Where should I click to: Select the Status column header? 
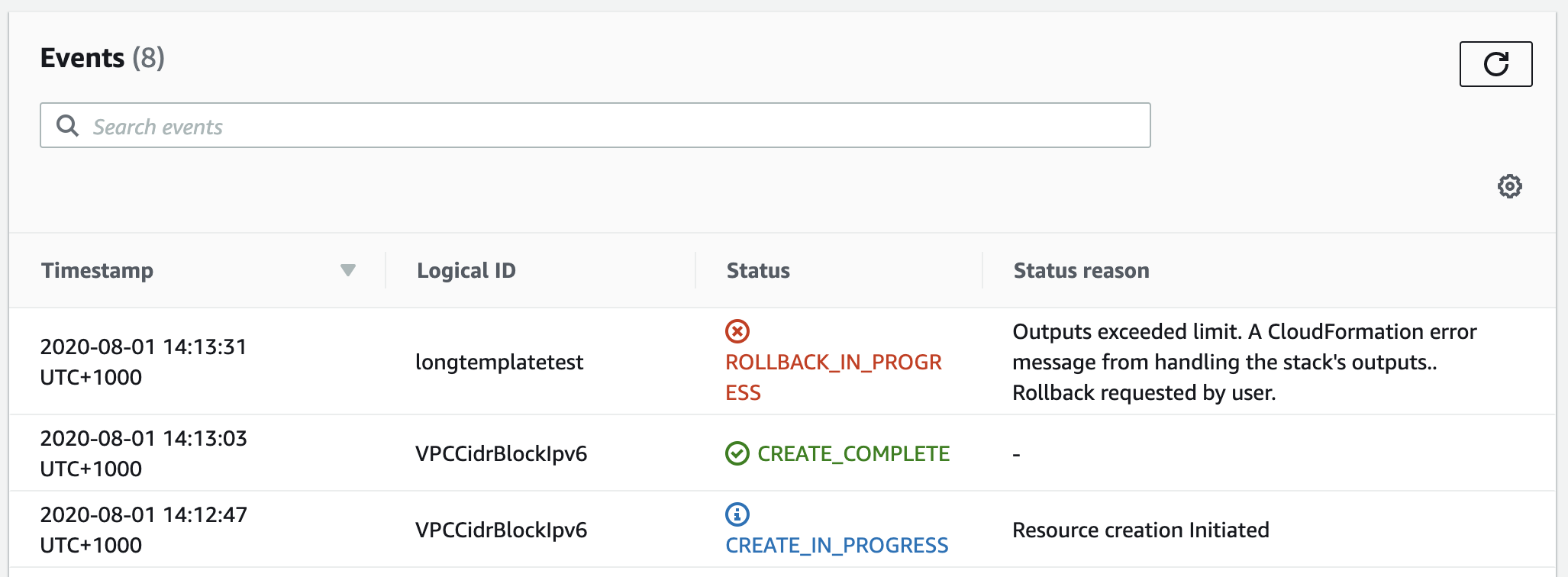[758, 270]
